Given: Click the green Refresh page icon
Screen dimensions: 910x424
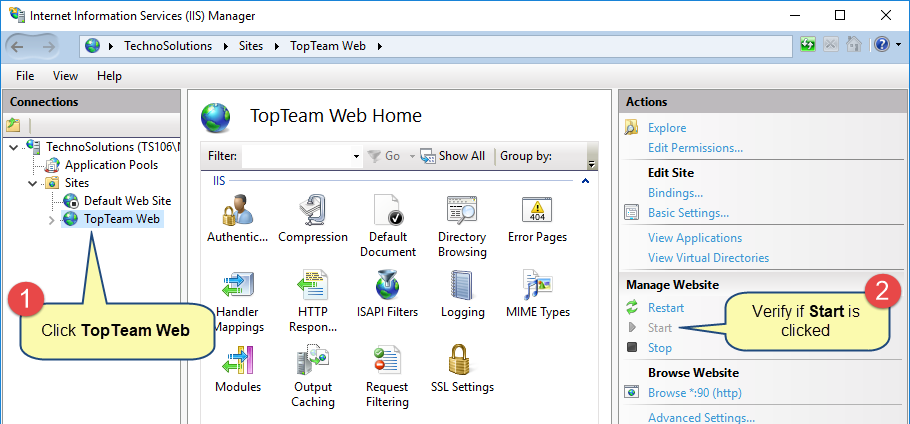Looking at the screenshot, I should click(x=807, y=45).
